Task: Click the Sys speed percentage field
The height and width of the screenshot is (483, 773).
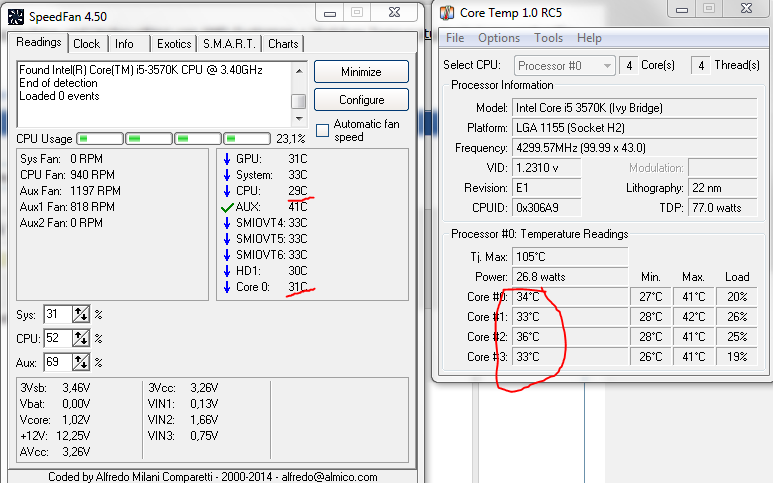Action: (58, 314)
